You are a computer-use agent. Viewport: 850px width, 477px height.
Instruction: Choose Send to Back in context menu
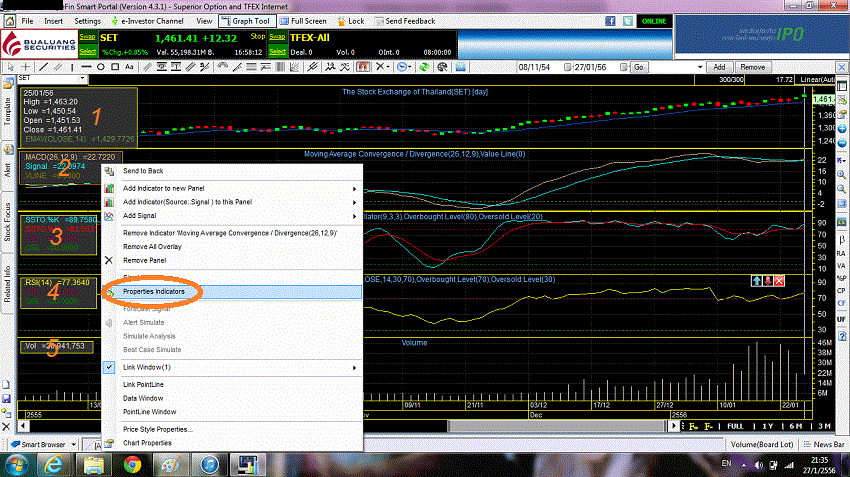tap(232, 171)
